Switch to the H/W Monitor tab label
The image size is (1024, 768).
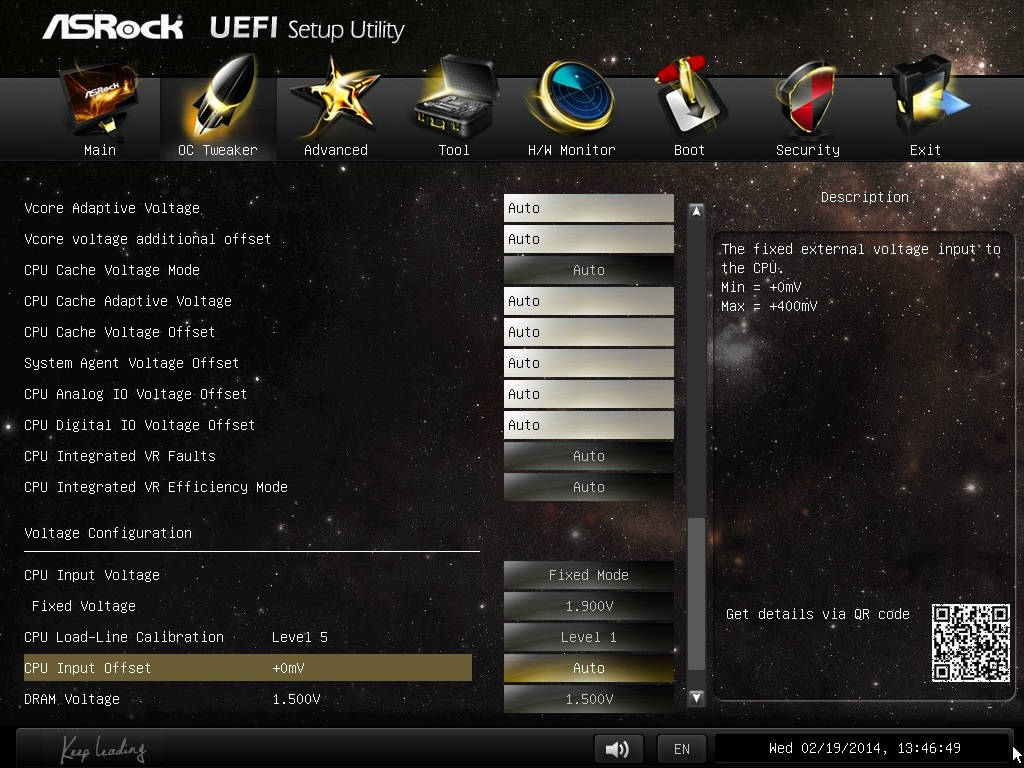571,150
